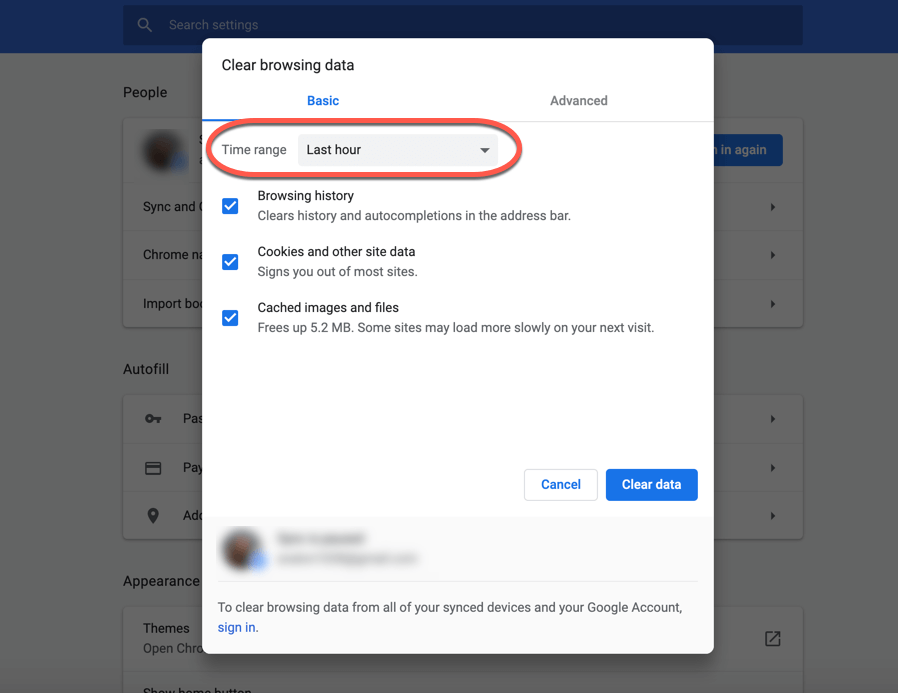Viewport: 898px width, 693px height.
Task: Expand the Addresses row arrow
Action: point(773,516)
